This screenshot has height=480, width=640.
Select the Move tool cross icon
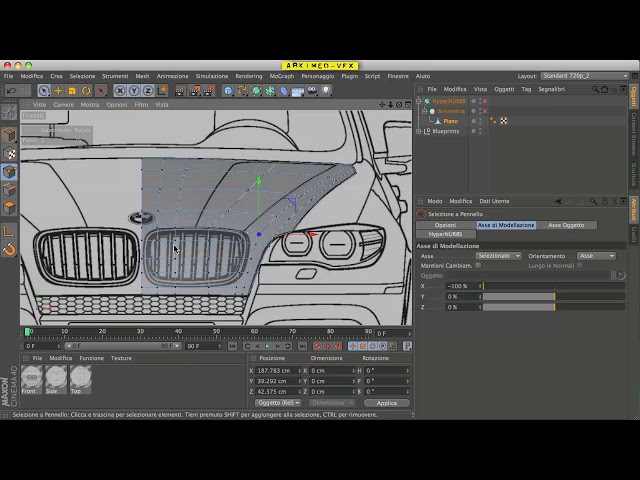58,91
